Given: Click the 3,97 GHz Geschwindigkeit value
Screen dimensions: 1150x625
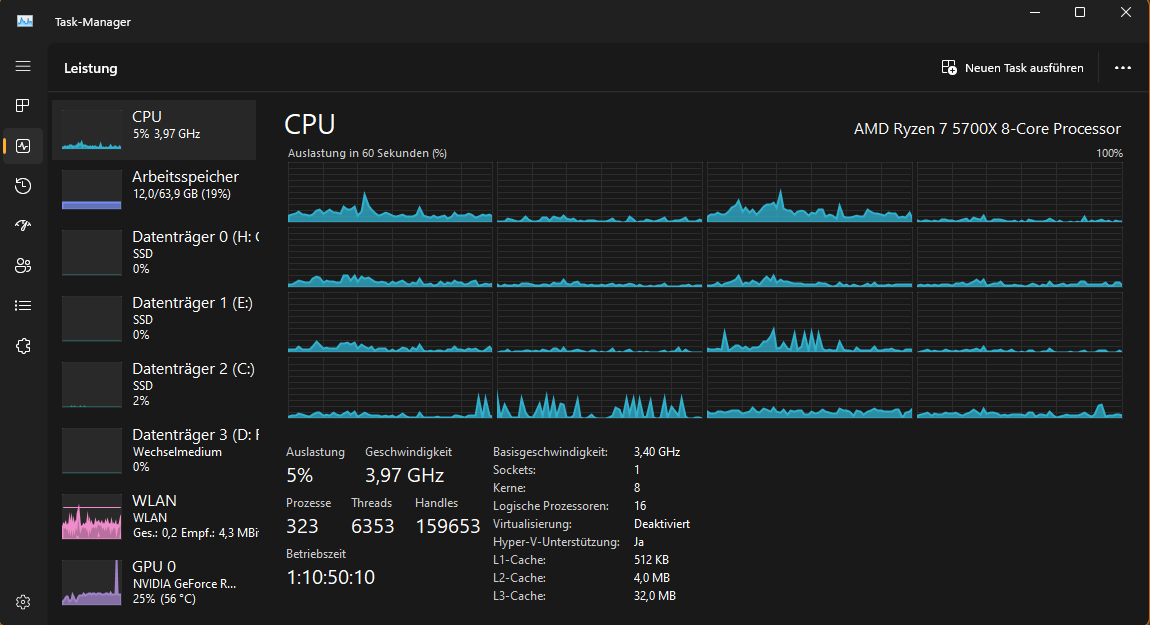Looking at the screenshot, I should point(405,475).
